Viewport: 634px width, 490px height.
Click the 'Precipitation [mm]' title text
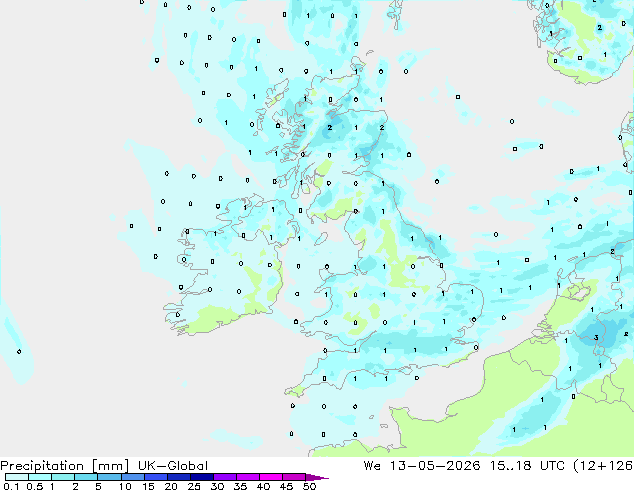pos(65,466)
